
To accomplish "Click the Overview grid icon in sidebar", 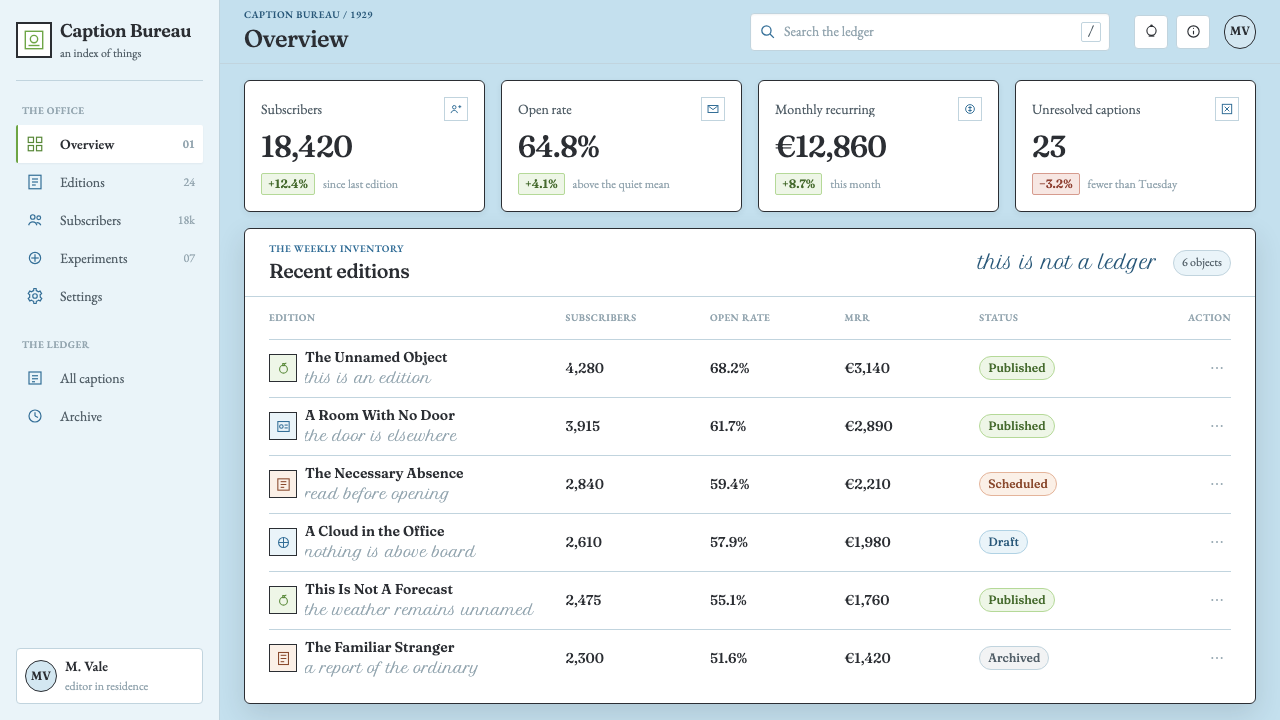I will tap(35, 144).
